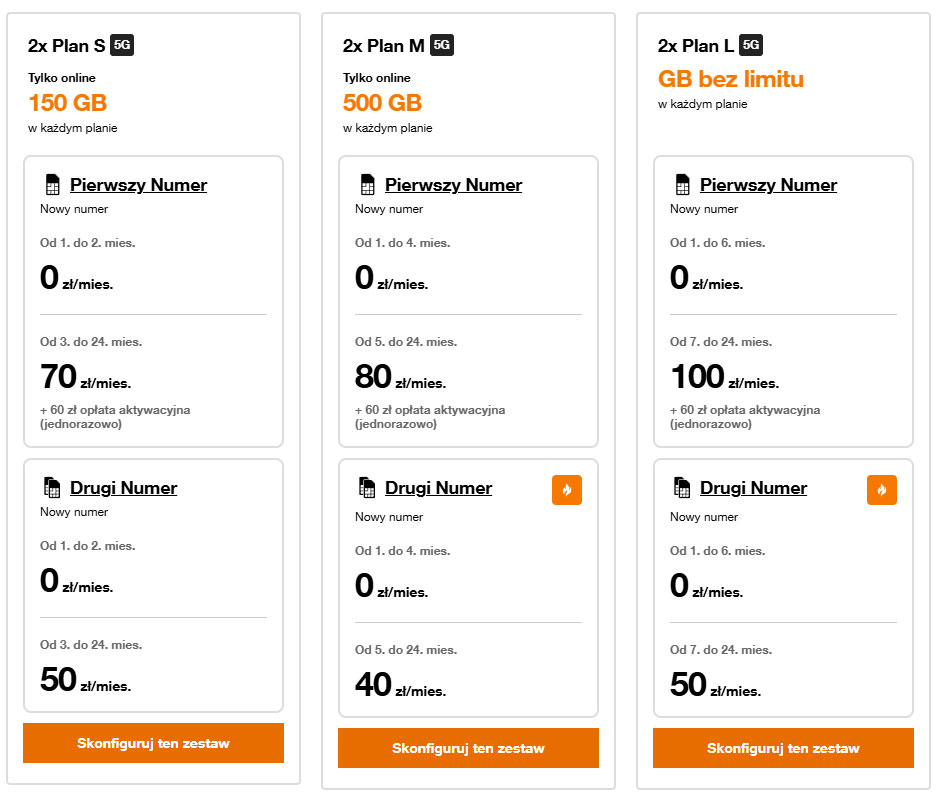The height and width of the screenshot is (798, 938).
Task: Open Pierwszy Numer link in Plan L
Action: [x=768, y=185]
